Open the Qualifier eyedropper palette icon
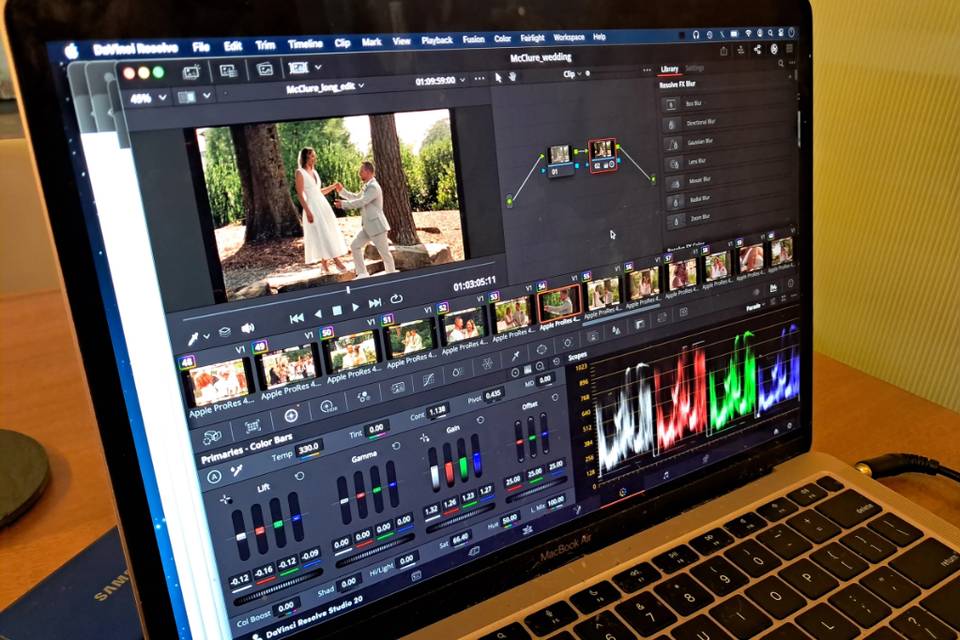Image resolution: width=960 pixels, height=640 pixels. pos(516,356)
